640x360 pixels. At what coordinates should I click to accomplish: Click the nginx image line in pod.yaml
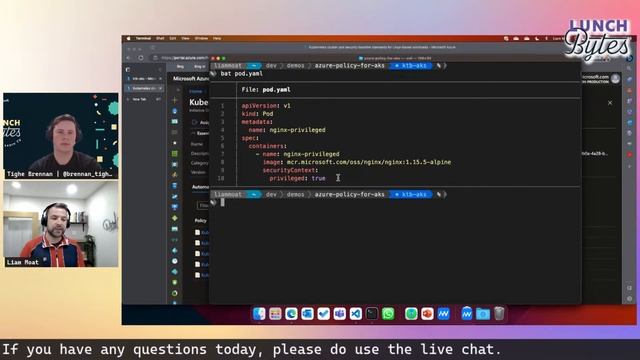pos(357,162)
